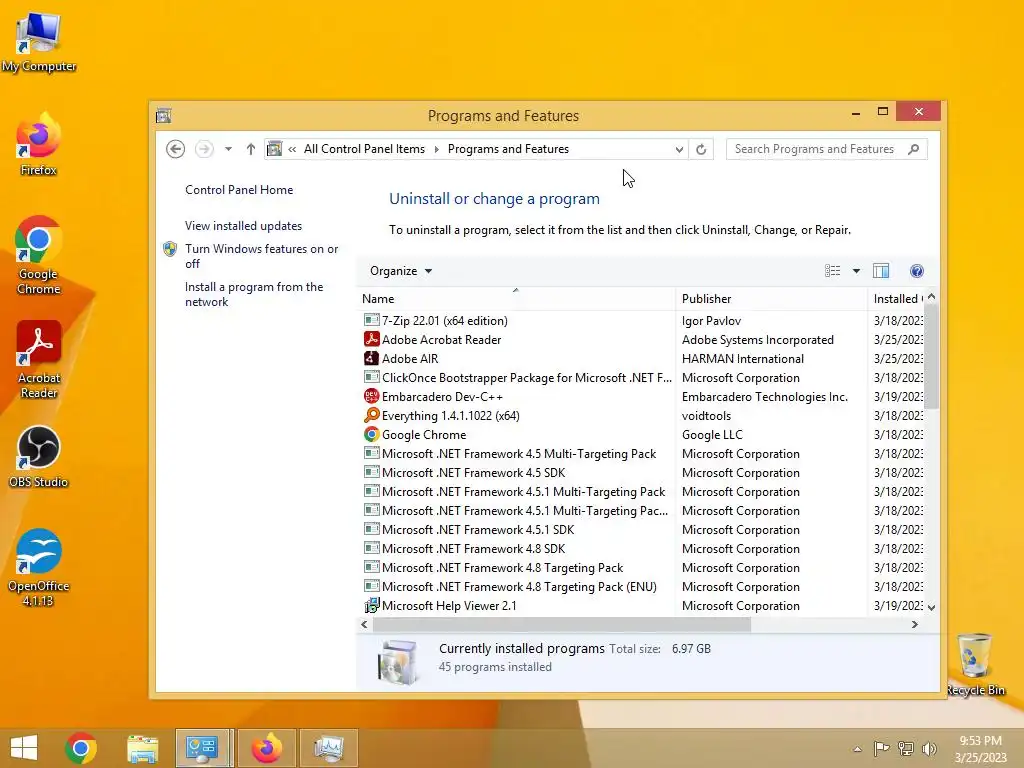Select OBS Studio desktop shortcut

[39, 457]
